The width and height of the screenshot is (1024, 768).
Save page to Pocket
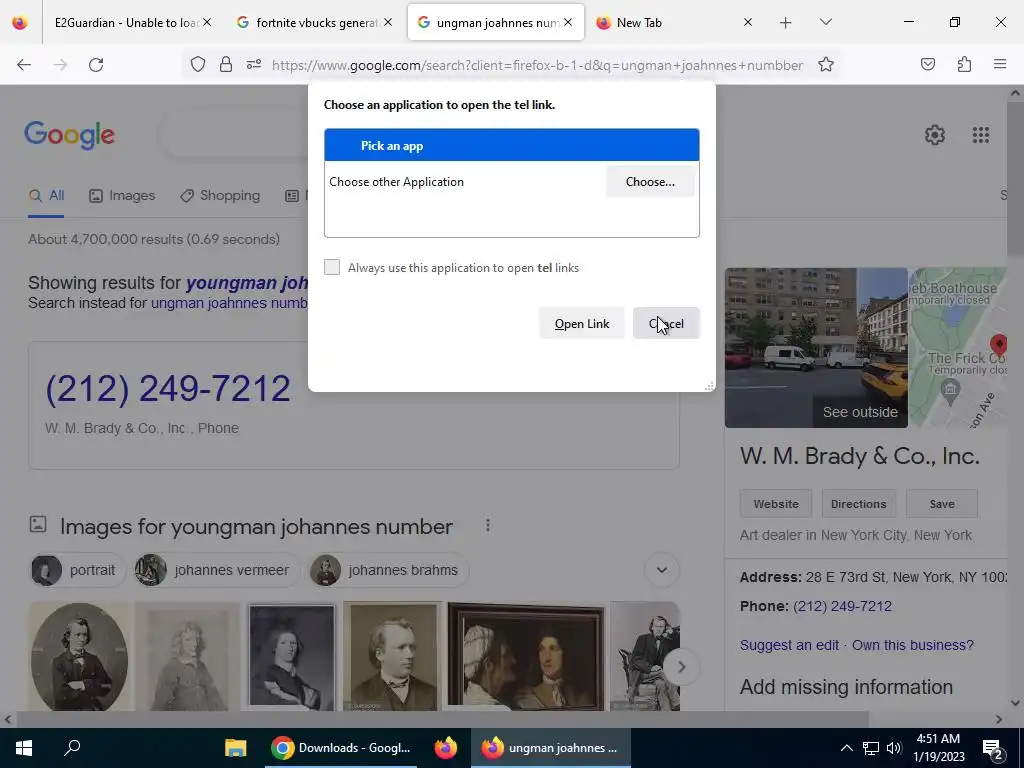point(928,64)
